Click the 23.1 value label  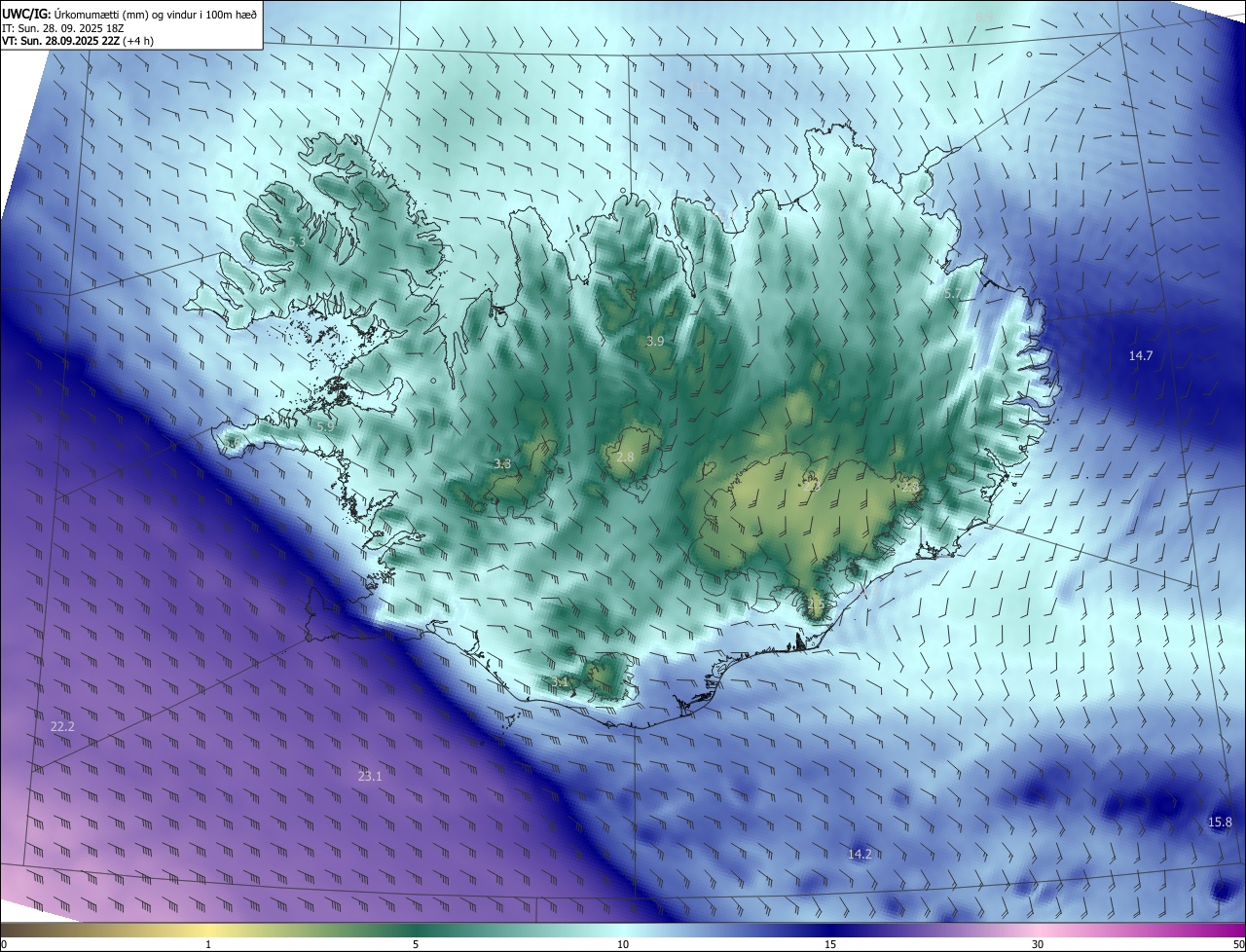tap(370, 776)
